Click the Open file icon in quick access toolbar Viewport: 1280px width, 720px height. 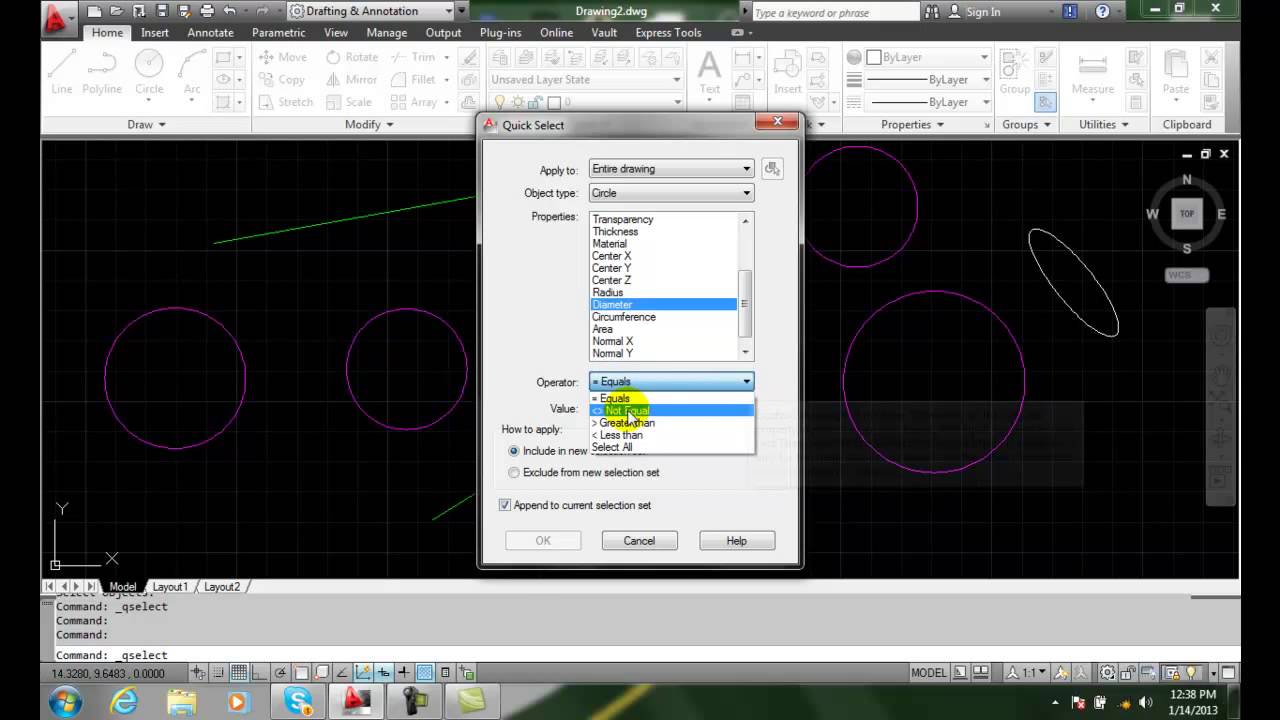pyautogui.click(x=116, y=11)
